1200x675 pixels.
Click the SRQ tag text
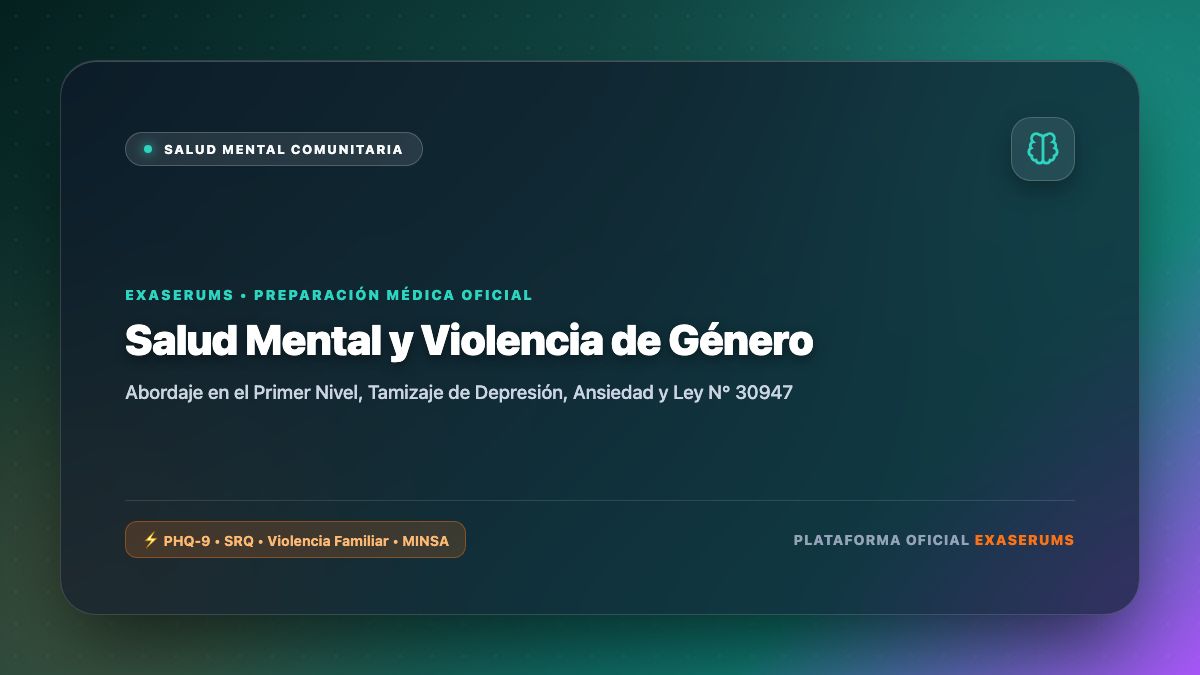(239, 541)
